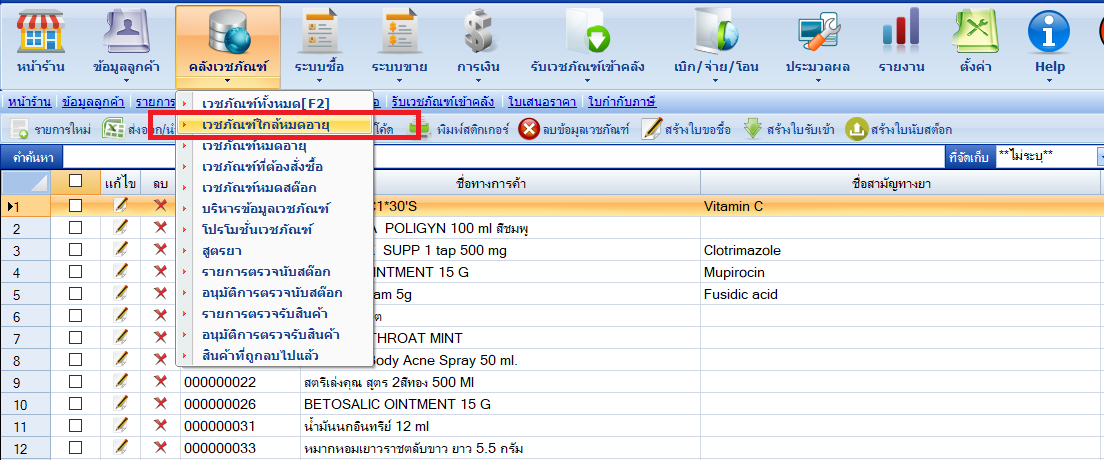
Task: Toggle the select-all checkbox in table header
Action: point(75,182)
